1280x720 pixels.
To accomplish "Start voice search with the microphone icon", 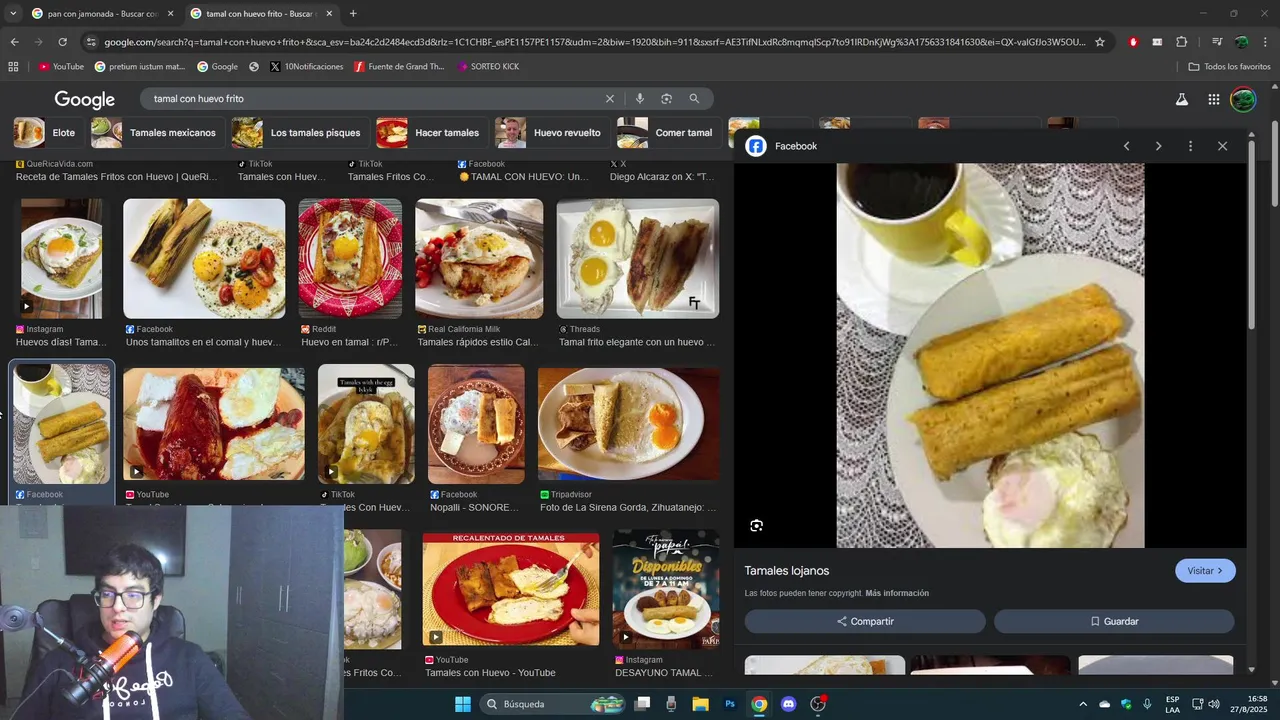I will pos(639,99).
